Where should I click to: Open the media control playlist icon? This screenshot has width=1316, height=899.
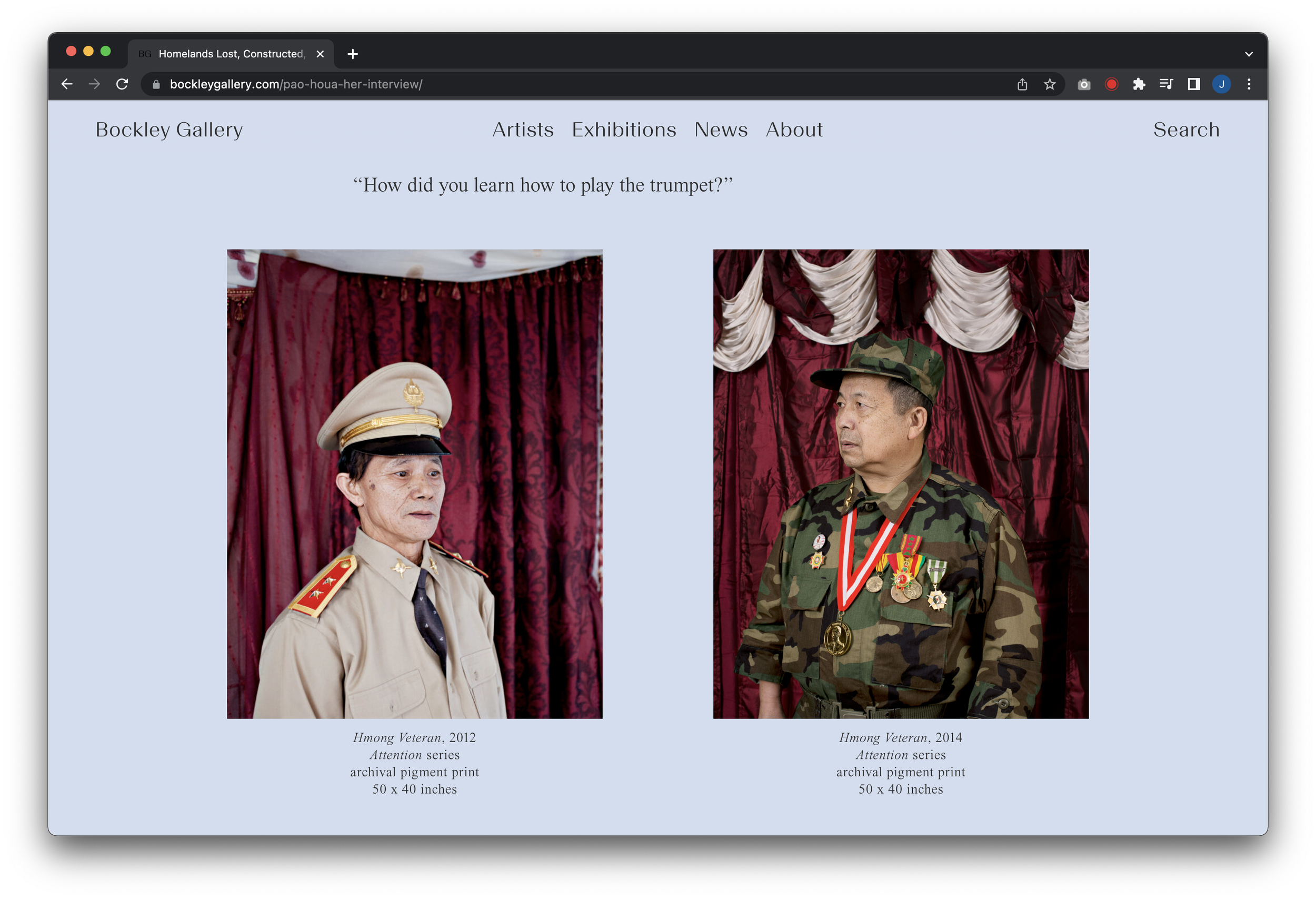pos(1166,84)
